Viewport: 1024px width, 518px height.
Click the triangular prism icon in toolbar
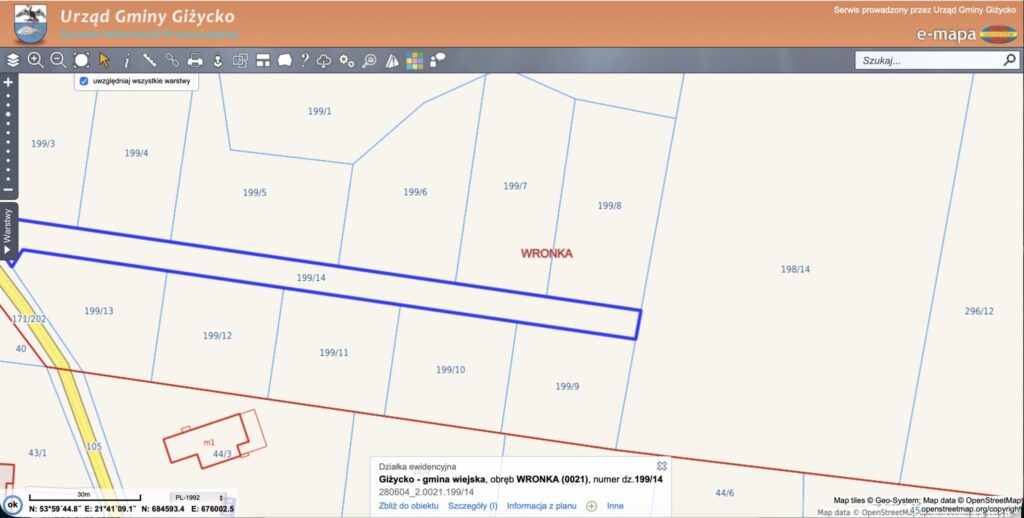pyautogui.click(x=392, y=61)
